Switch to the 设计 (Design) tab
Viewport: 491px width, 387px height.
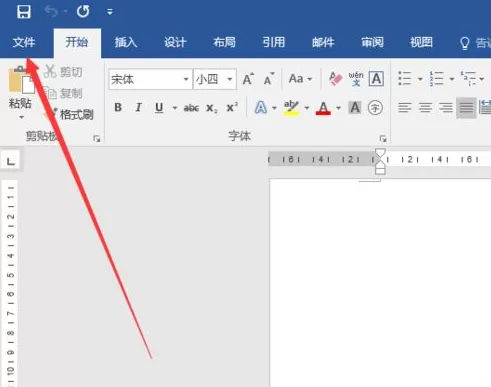pyautogui.click(x=175, y=43)
